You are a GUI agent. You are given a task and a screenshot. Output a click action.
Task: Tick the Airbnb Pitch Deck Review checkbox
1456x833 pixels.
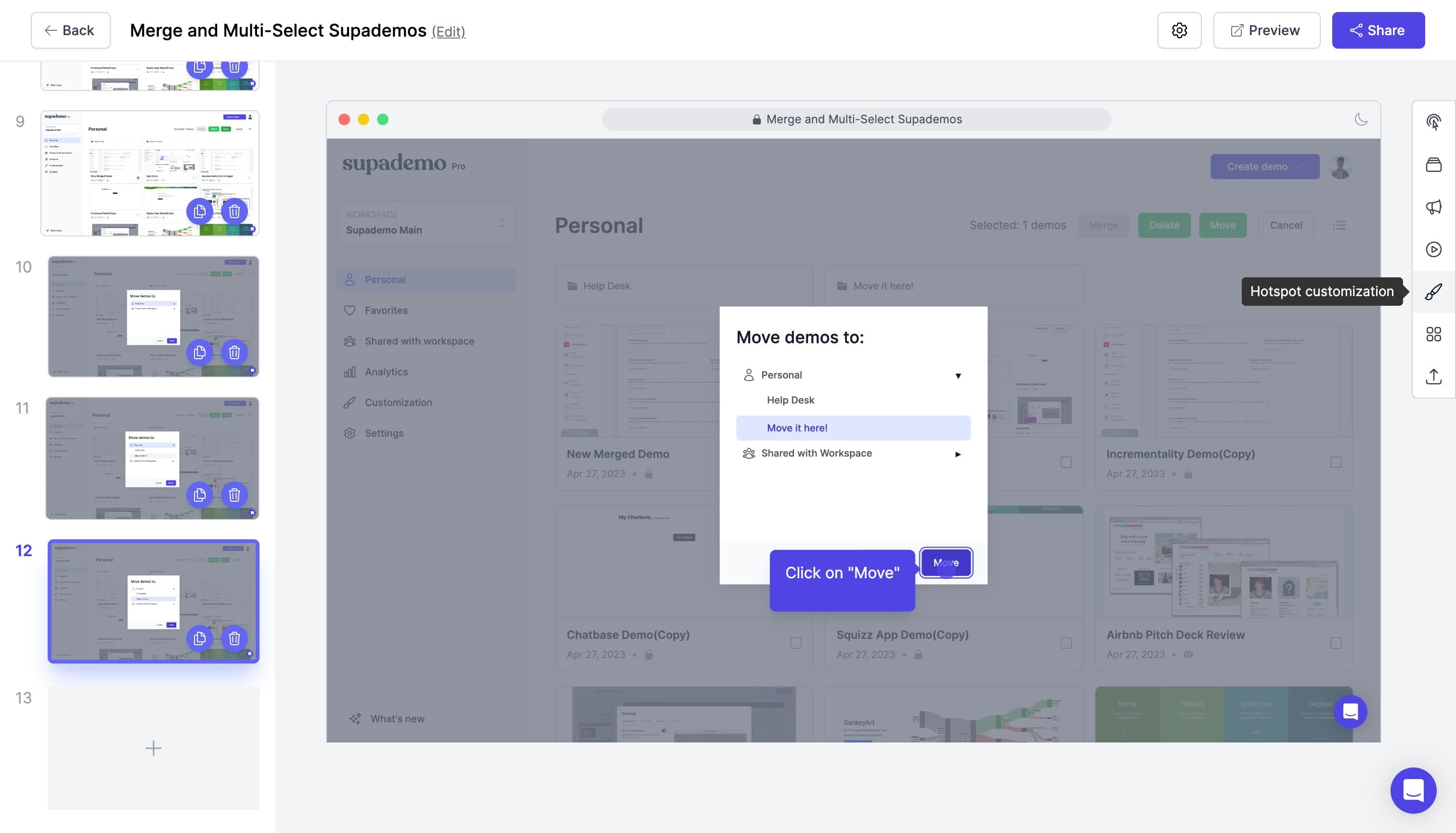1336,643
